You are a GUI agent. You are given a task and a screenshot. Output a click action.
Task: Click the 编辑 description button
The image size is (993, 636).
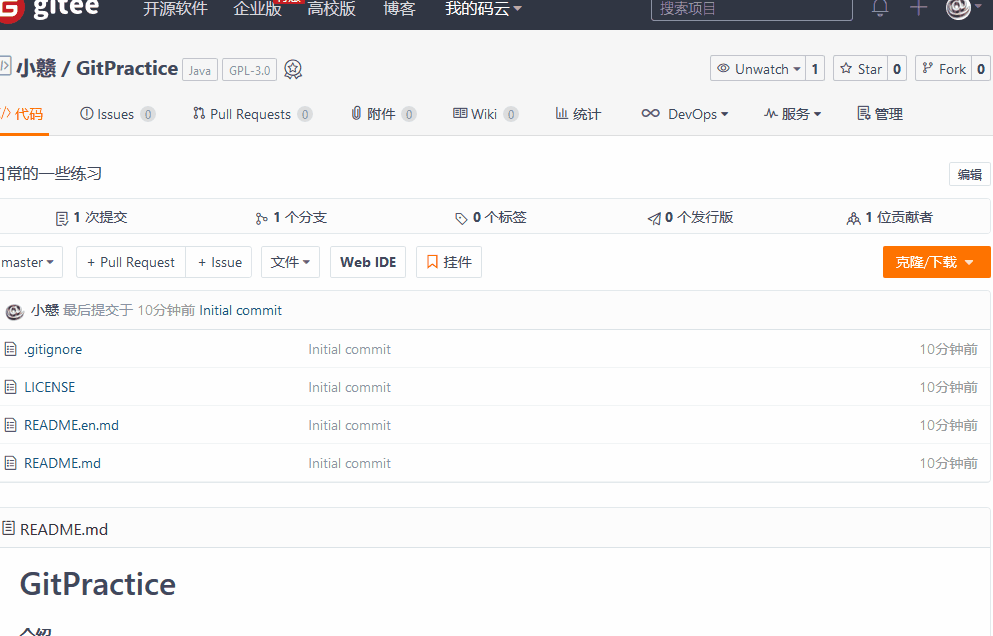(x=970, y=174)
